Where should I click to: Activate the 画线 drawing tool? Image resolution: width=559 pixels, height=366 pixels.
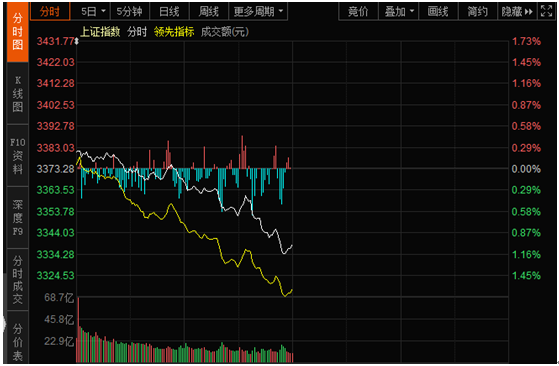438,12
